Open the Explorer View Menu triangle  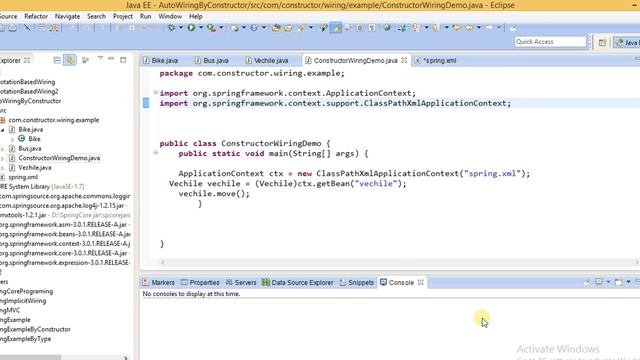[100, 59]
